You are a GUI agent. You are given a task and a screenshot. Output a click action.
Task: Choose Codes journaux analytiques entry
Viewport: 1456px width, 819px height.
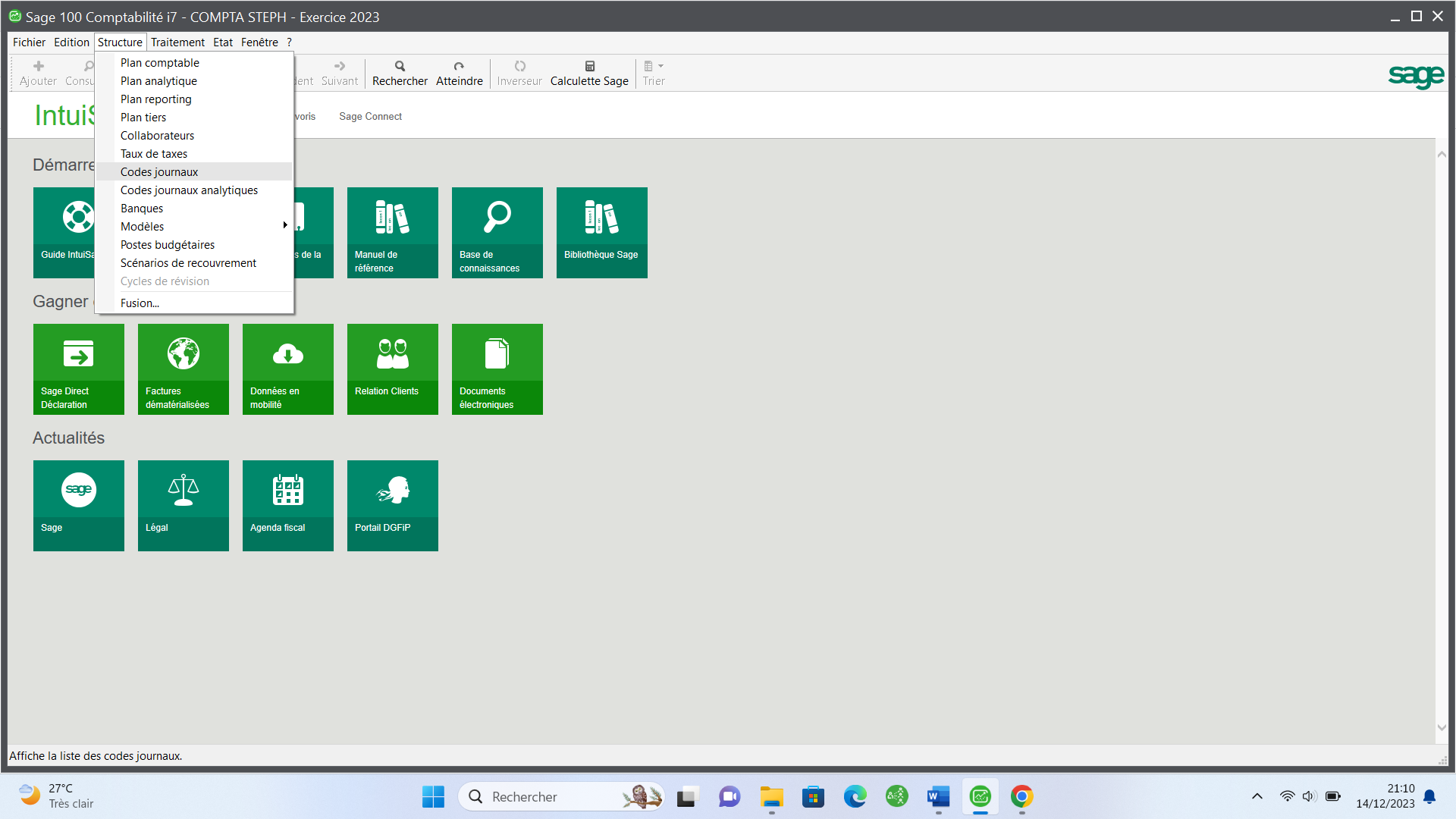tap(194, 190)
